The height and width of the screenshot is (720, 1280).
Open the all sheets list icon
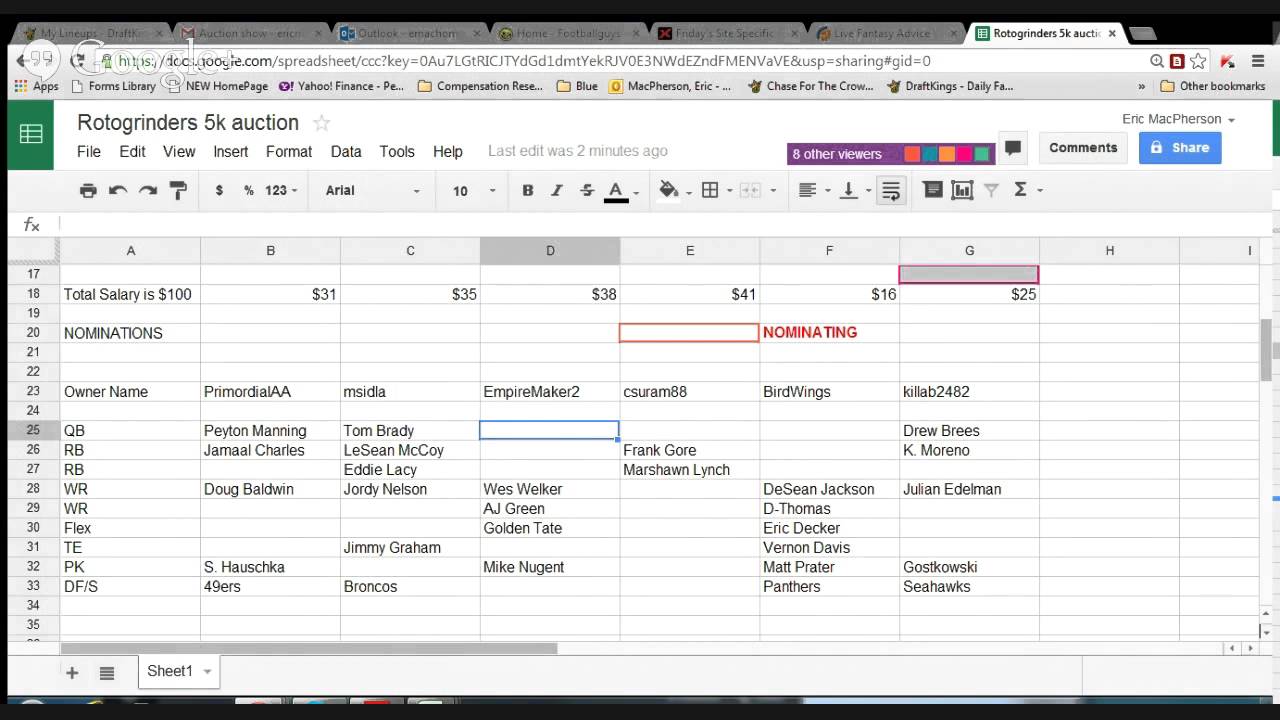pos(107,673)
